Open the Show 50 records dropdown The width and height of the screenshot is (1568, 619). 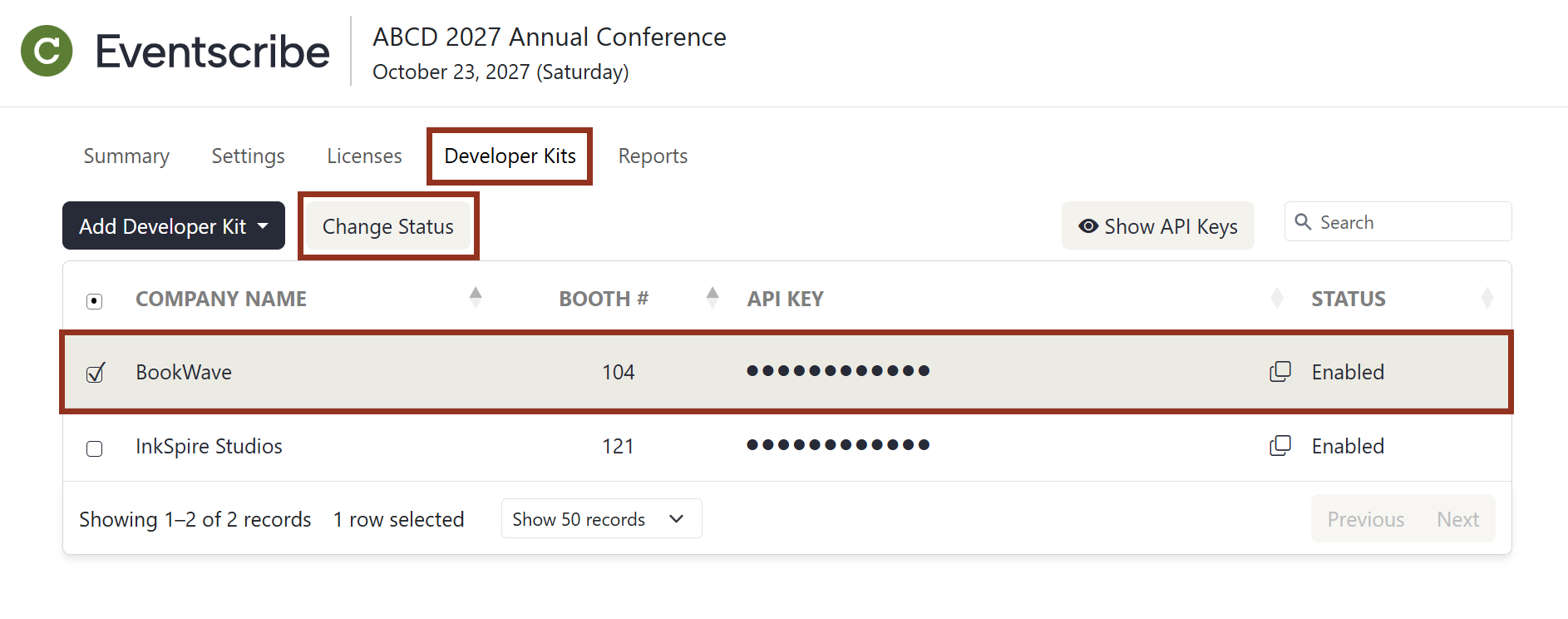600,518
